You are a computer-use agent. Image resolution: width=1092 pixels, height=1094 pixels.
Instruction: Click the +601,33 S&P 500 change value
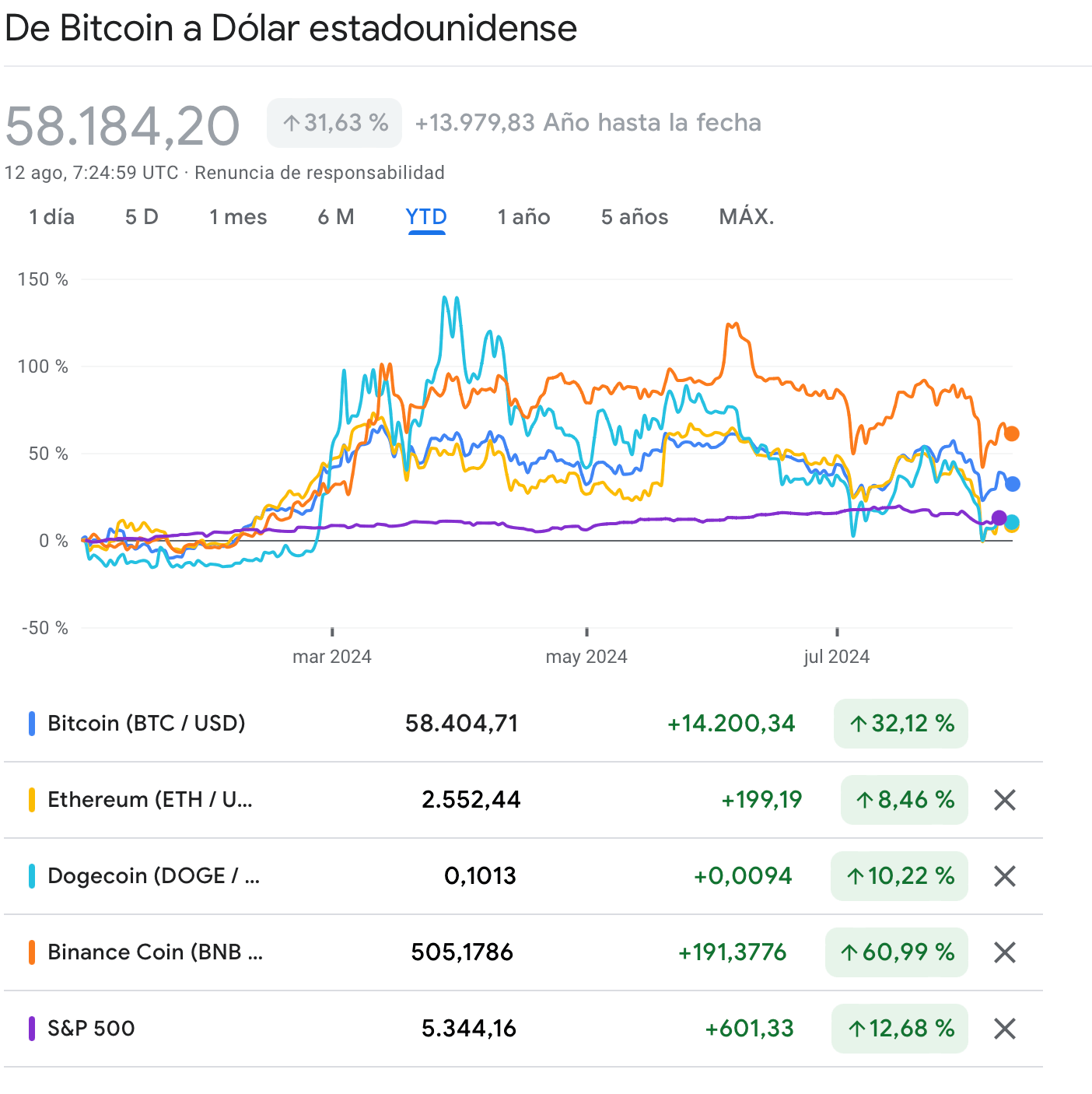pyautogui.click(x=749, y=1029)
